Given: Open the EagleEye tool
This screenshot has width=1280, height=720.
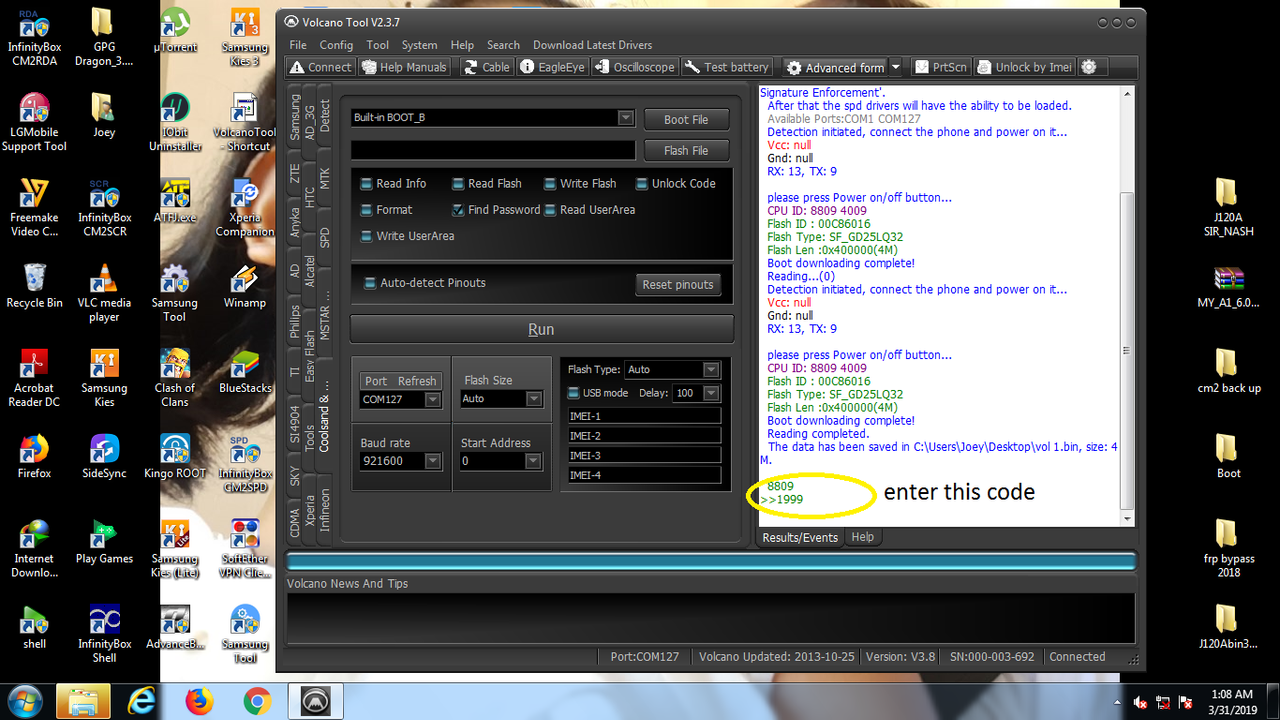Looking at the screenshot, I should point(552,67).
